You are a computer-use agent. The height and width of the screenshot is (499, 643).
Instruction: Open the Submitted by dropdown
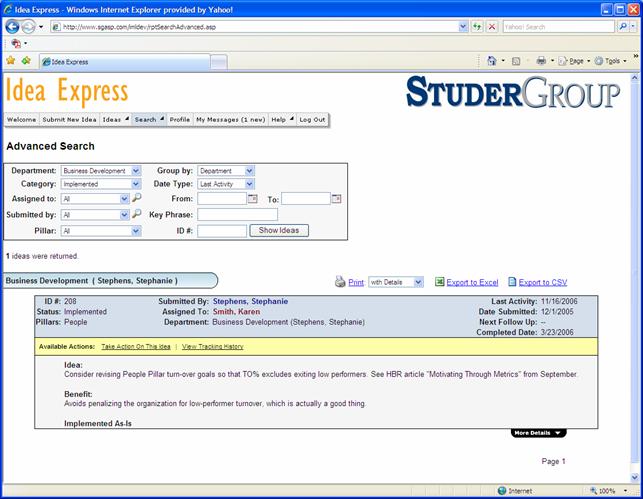pos(95,215)
